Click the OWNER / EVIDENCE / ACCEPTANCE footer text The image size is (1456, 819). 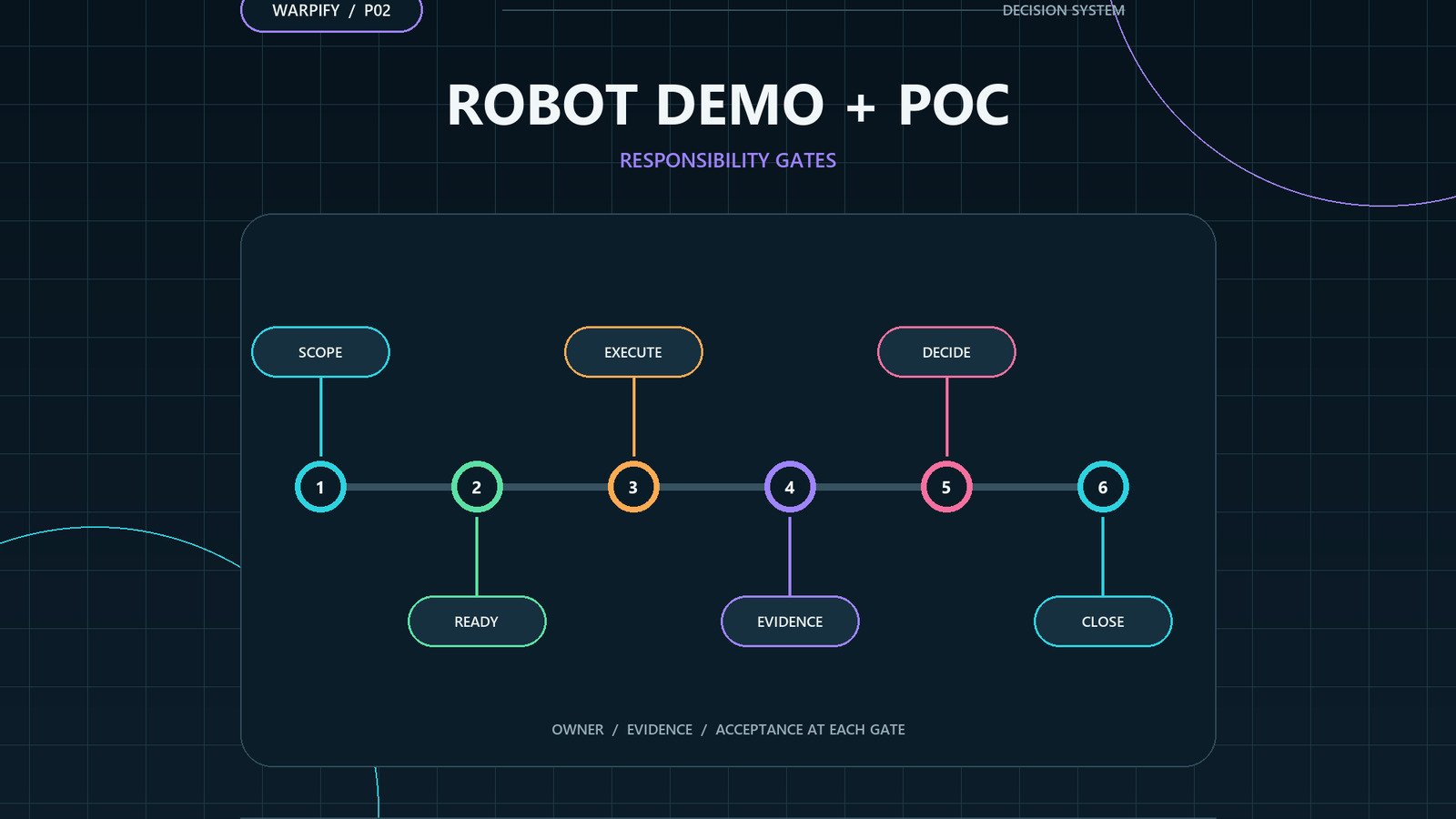coord(728,730)
